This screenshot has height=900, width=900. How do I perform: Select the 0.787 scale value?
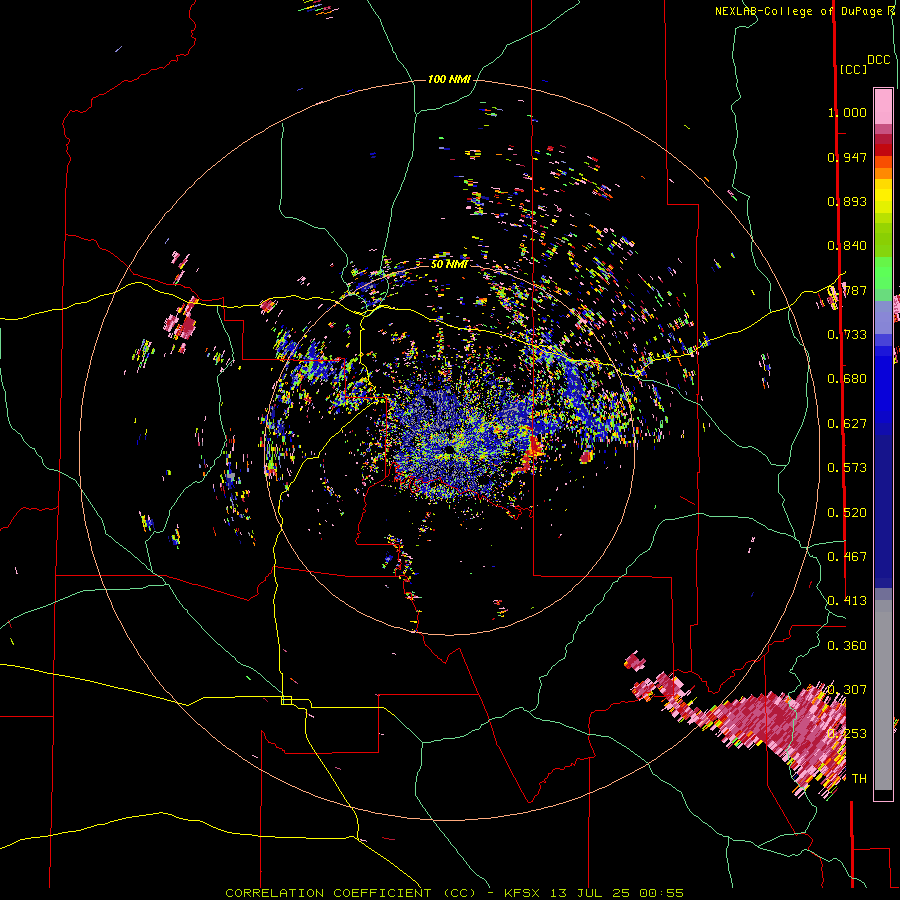coord(847,290)
